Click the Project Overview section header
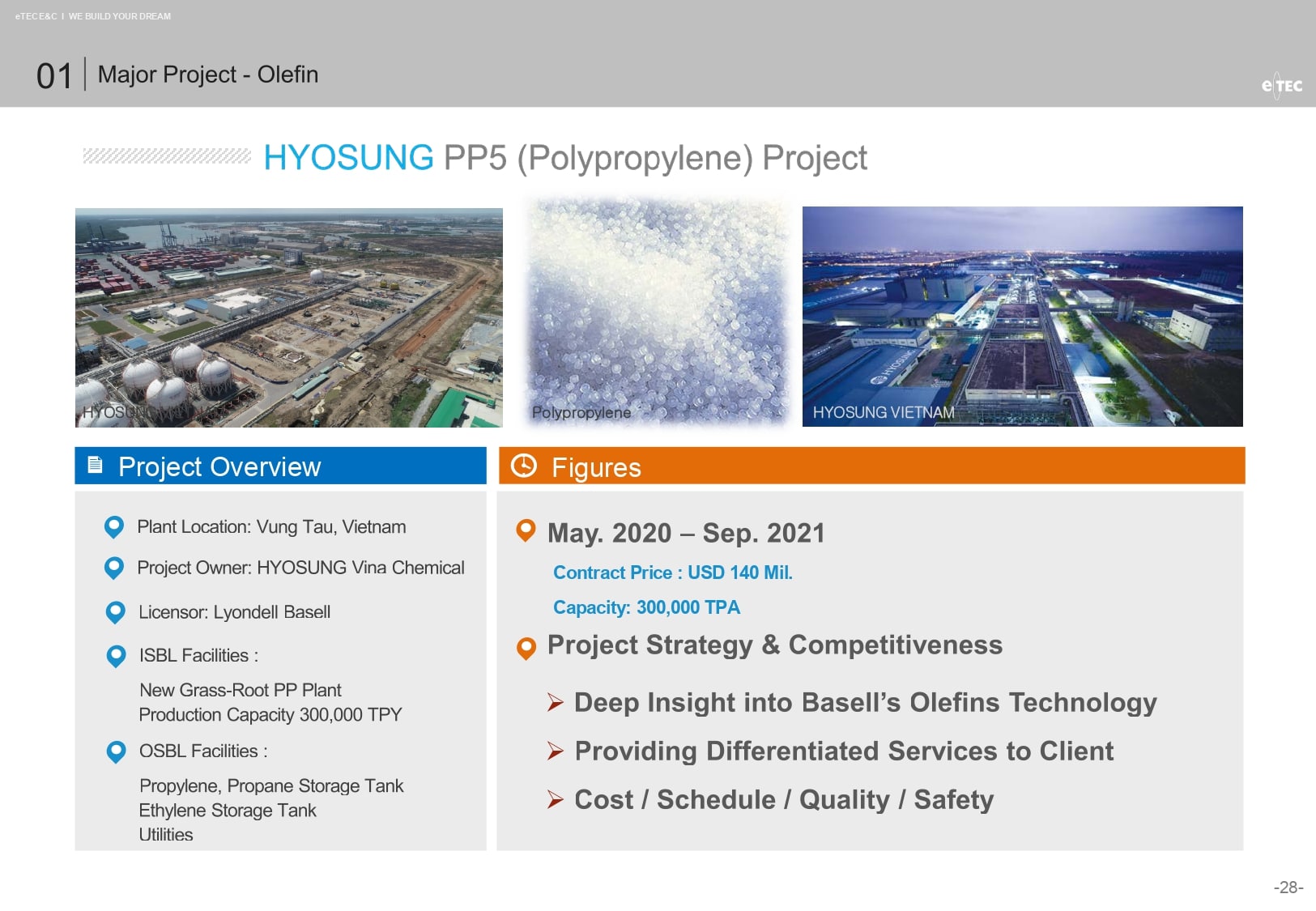 click(x=281, y=466)
